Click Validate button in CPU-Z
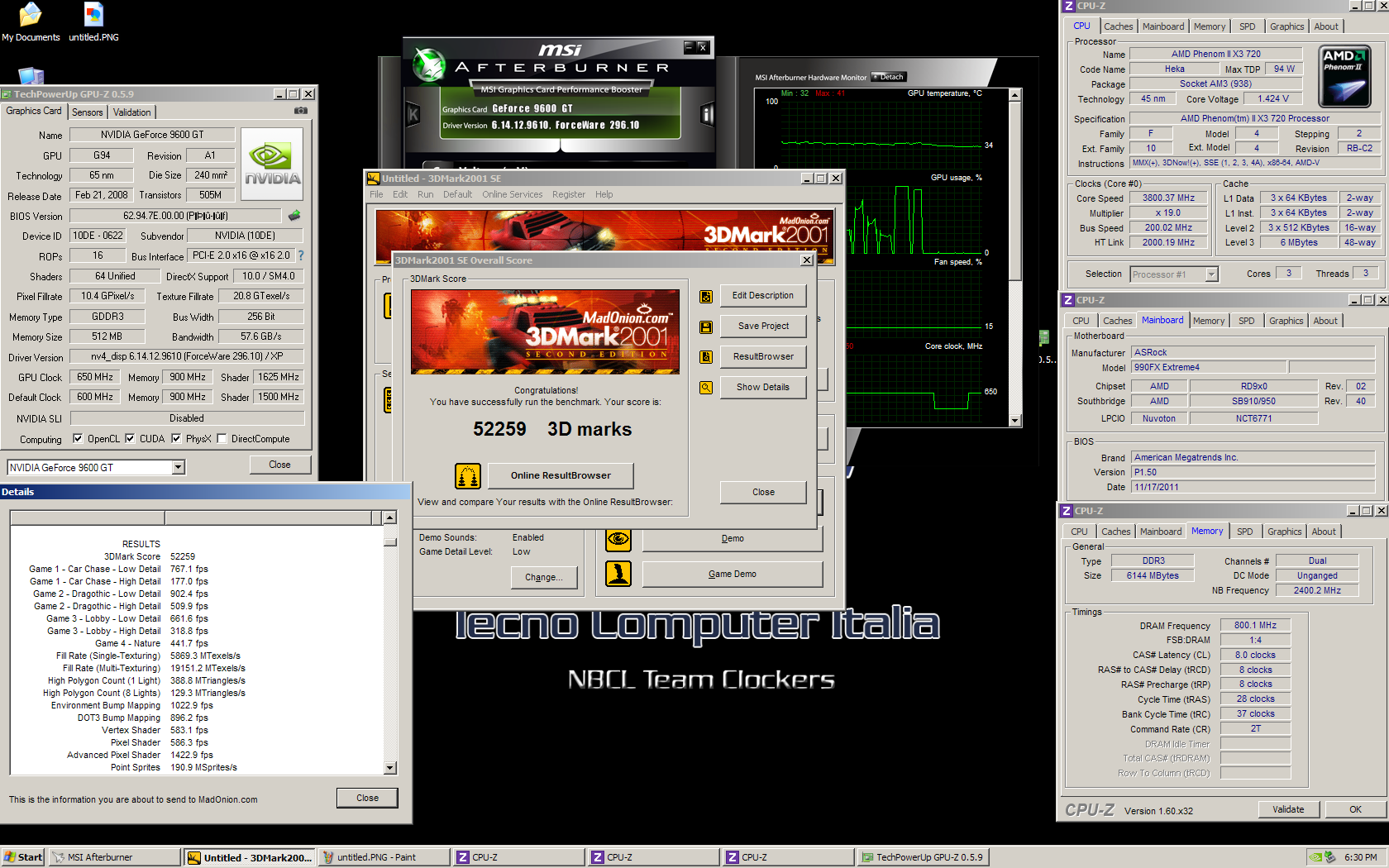 1288,810
